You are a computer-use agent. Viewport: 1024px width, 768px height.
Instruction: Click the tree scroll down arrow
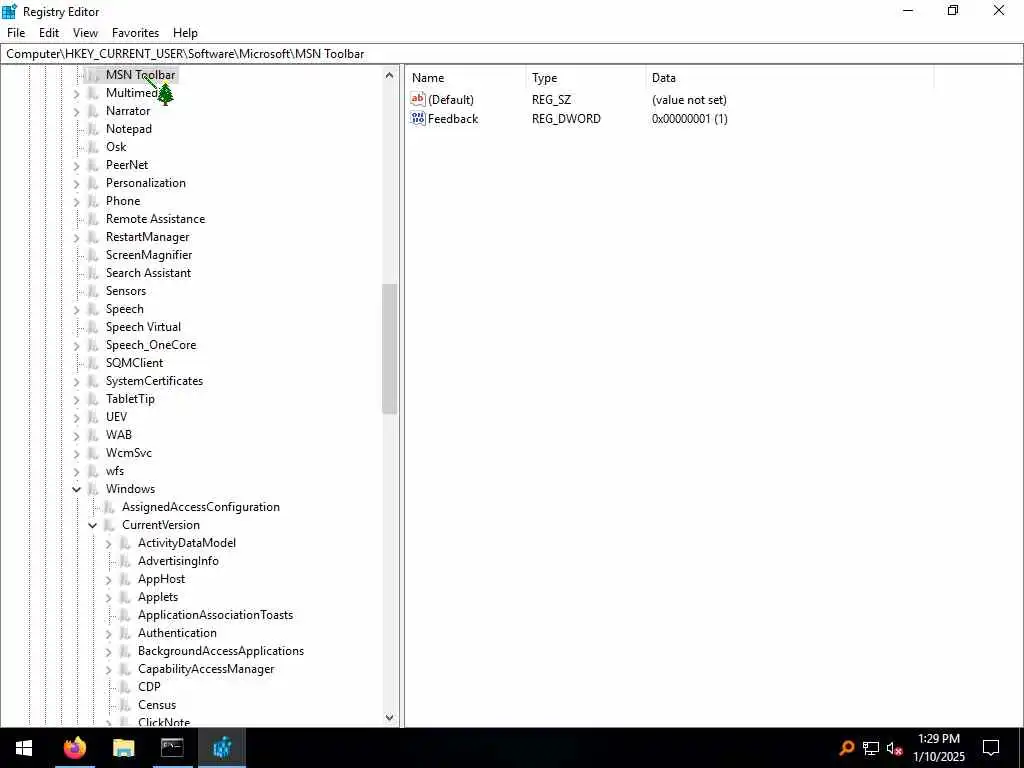[x=390, y=718]
